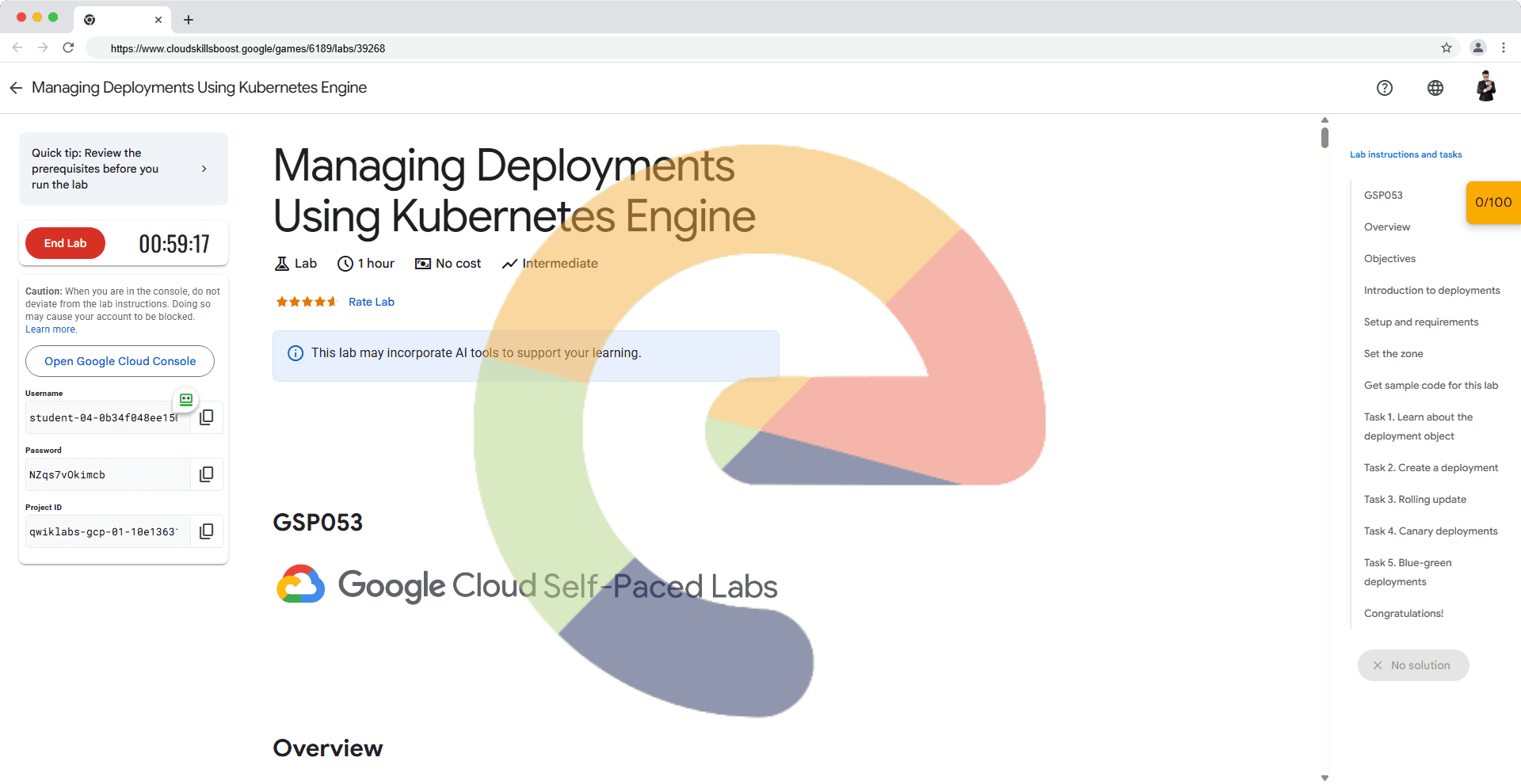This screenshot has height=784, width=1521.
Task: Click the scrollbar down arrow
Action: click(x=1325, y=778)
